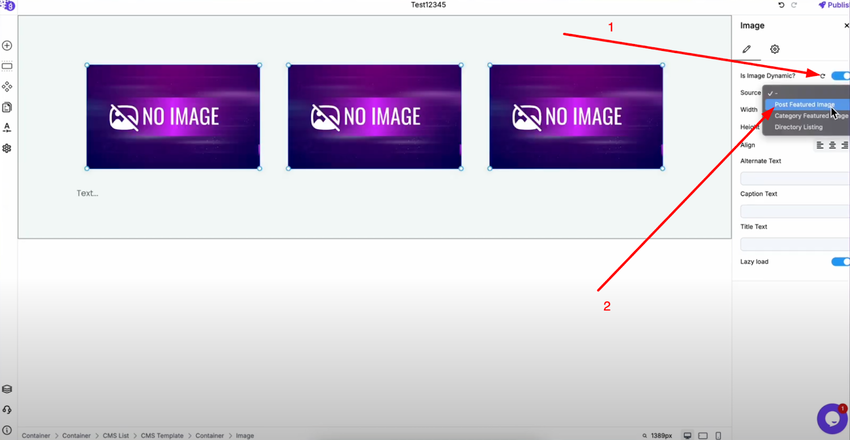Open the app logo menu
Screen dimensions: 850x440
[x=8, y=5]
